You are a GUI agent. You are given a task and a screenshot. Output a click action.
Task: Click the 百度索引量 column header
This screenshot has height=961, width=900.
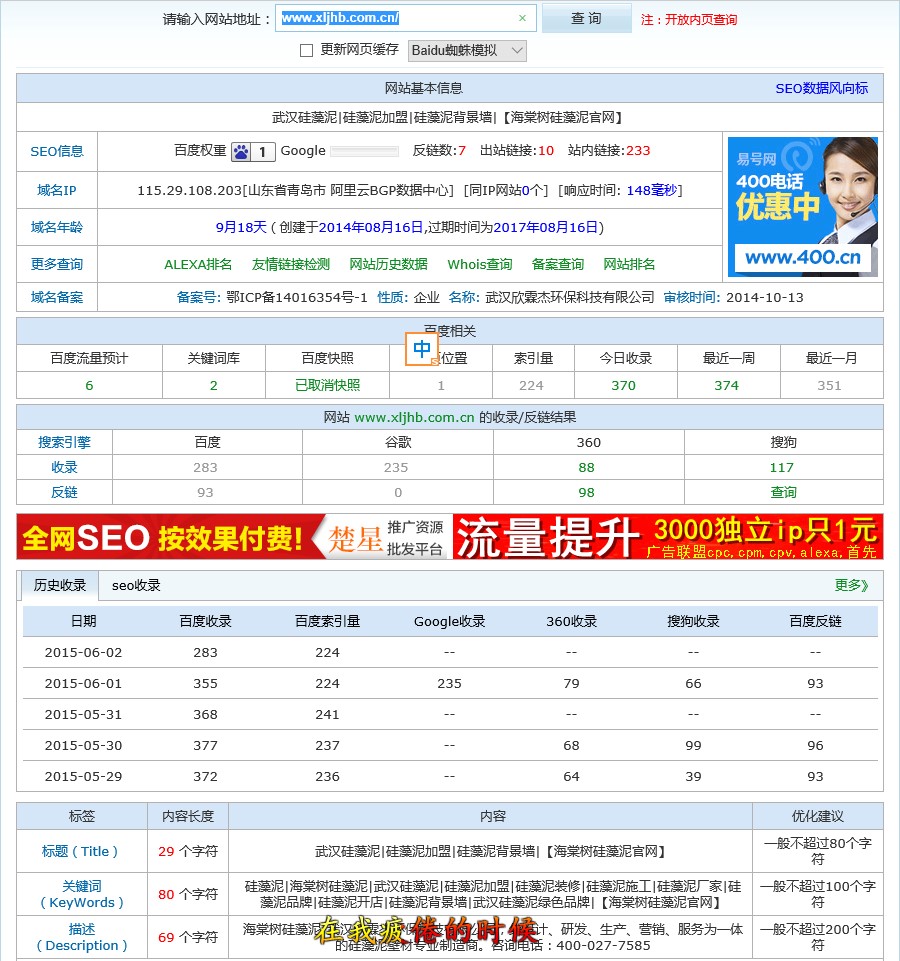click(x=327, y=621)
